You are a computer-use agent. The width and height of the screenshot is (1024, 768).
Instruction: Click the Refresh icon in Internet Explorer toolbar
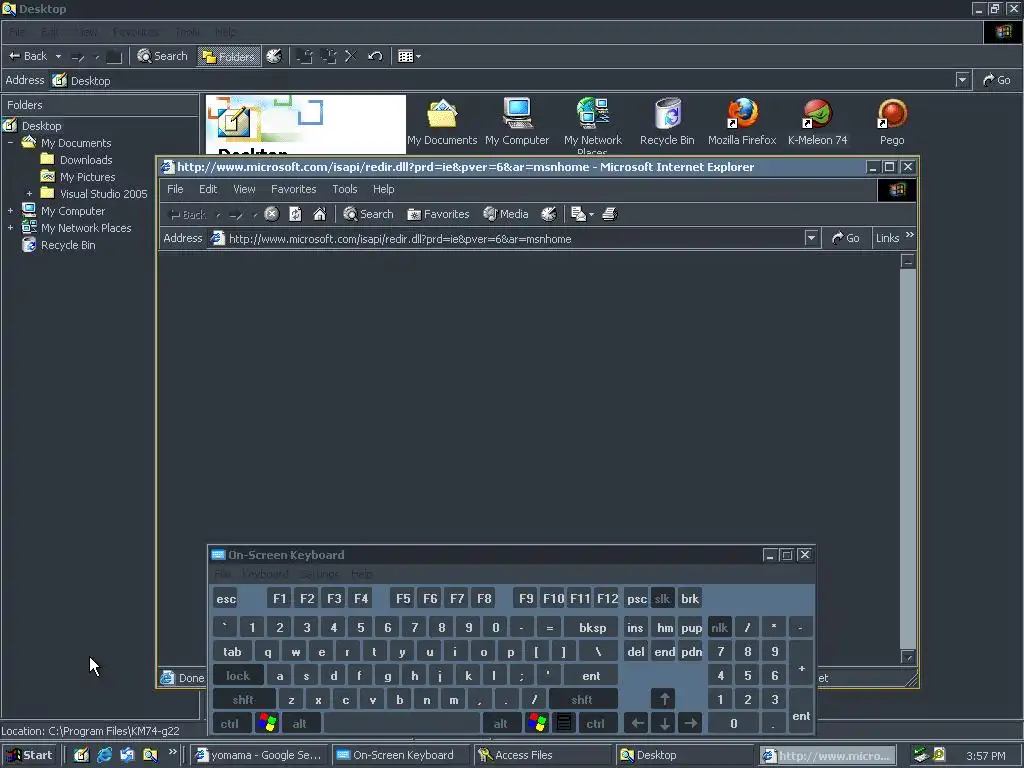pyautogui.click(x=295, y=214)
